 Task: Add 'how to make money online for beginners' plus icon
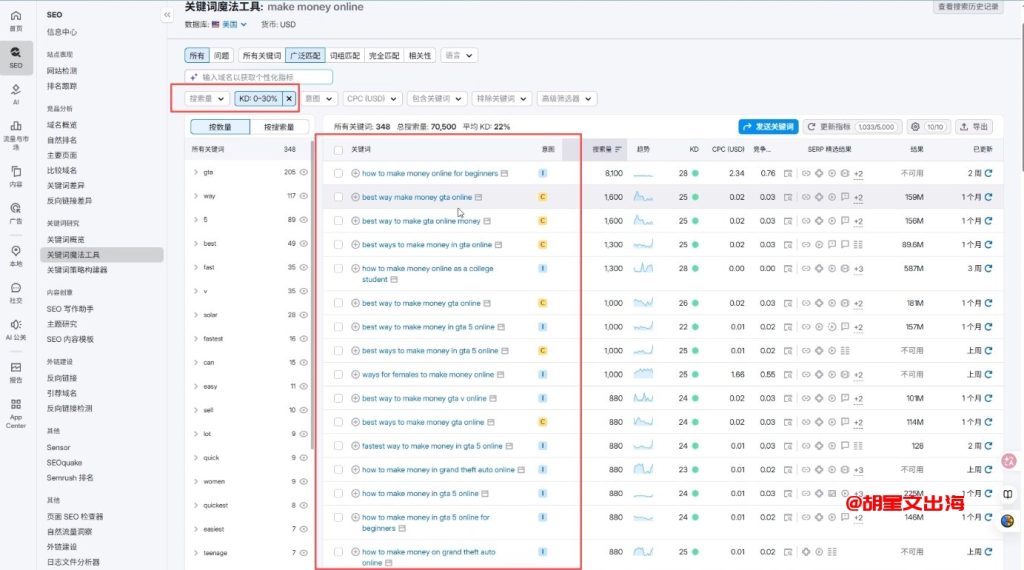[x=355, y=173]
